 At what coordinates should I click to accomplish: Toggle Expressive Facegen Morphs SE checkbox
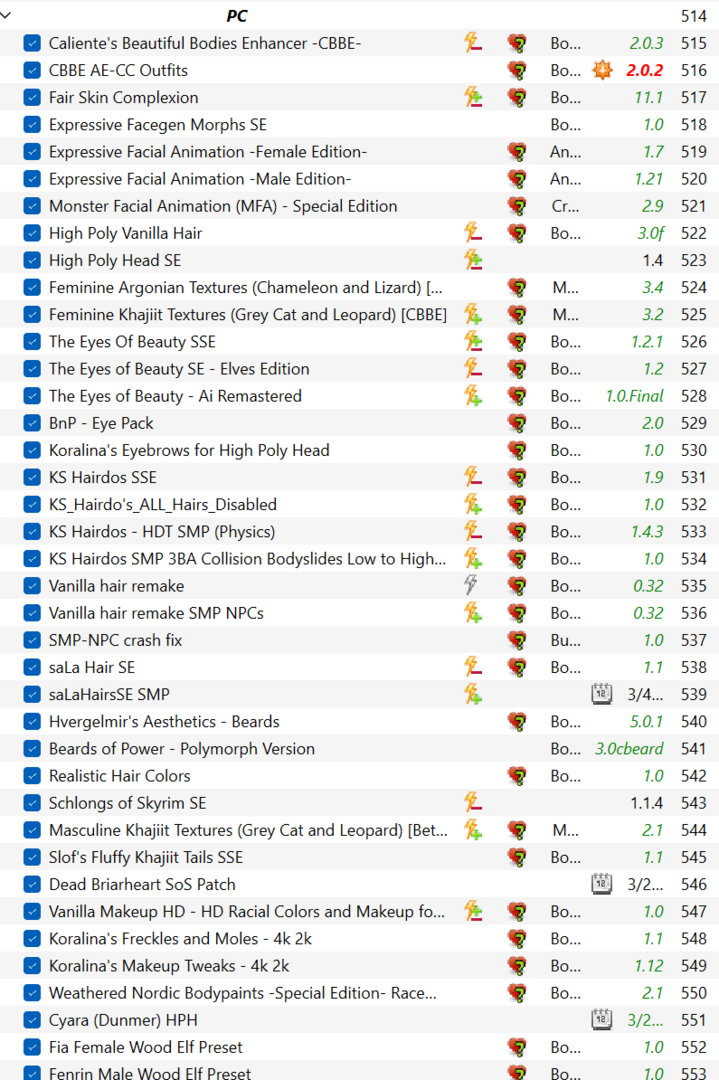coord(32,125)
